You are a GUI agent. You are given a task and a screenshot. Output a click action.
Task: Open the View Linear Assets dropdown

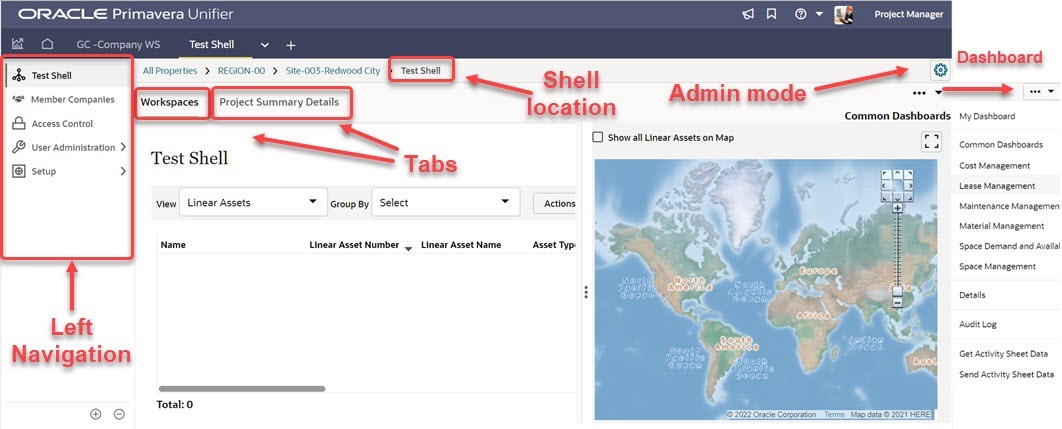click(253, 202)
